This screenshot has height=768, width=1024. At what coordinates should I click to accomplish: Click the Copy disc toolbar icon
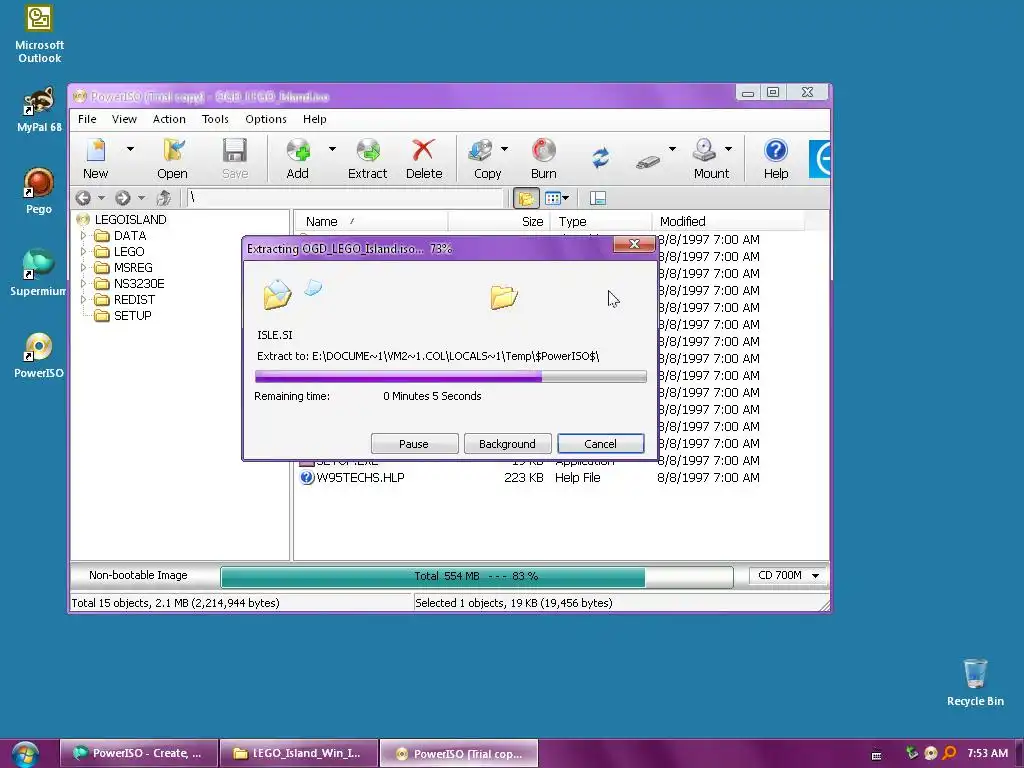tap(487, 159)
